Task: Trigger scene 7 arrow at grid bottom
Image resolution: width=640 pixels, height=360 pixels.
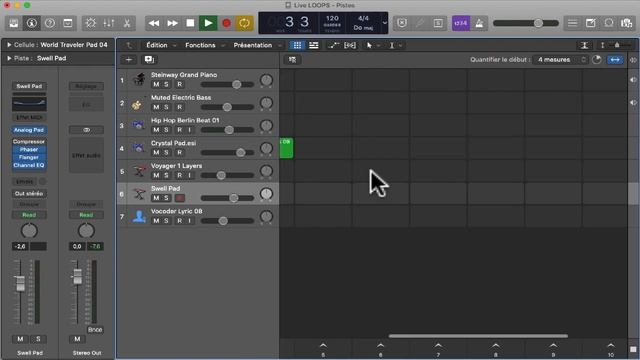Action: 438,346
